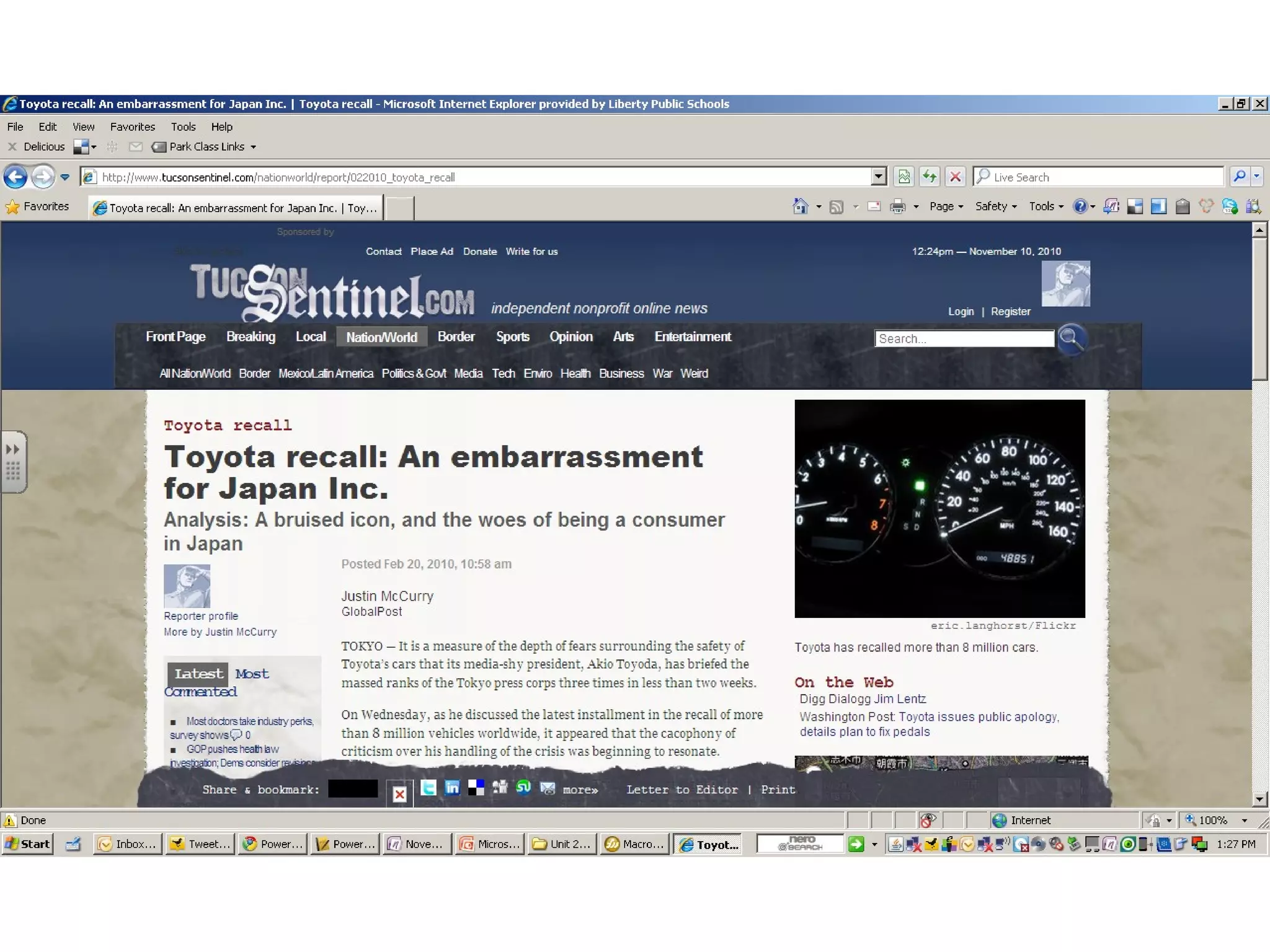Viewport: 1270px width, 952px height.
Task: Expand the Park Class Links dropdown
Action: pyautogui.click(x=253, y=148)
